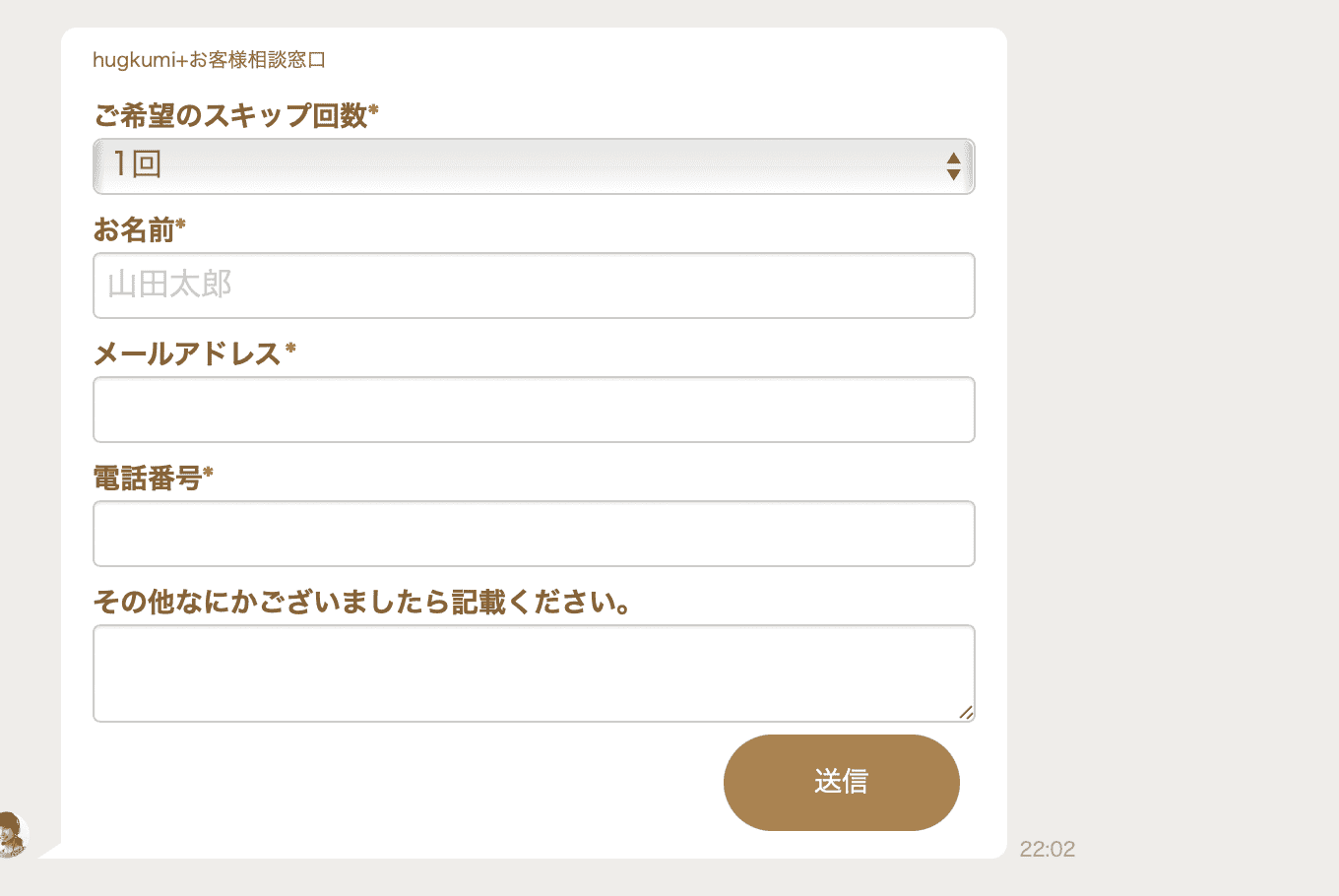Focus the お名前 input with 山田太郎 placeholder
The width and height of the screenshot is (1339, 896).
point(534,286)
